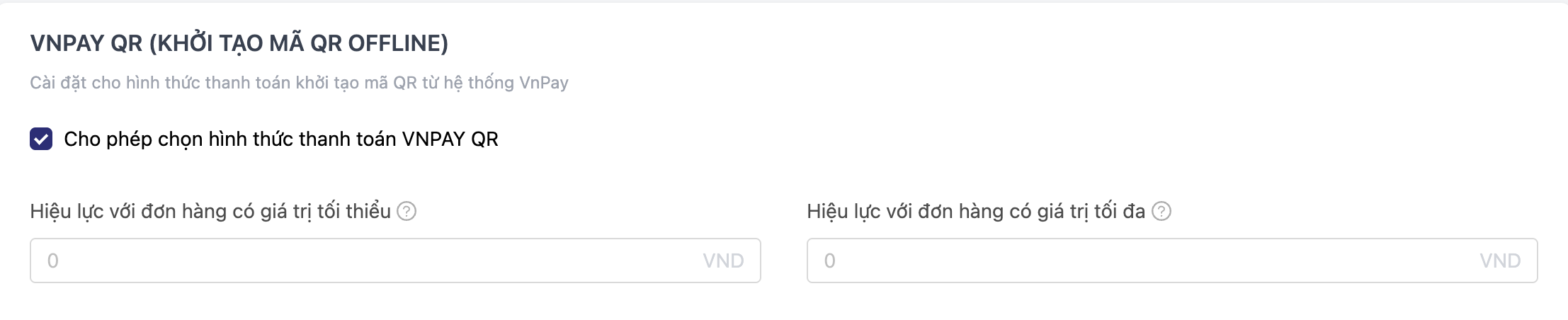Select the left VND amount box
1568x320 pixels.
click(395, 261)
